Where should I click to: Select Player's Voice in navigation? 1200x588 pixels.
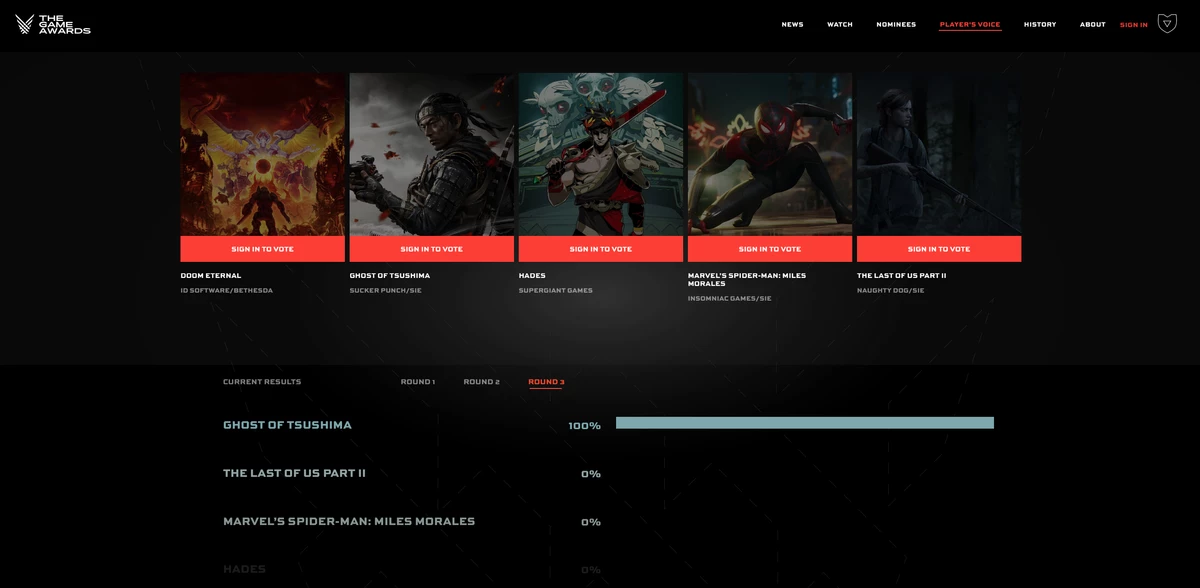(970, 24)
